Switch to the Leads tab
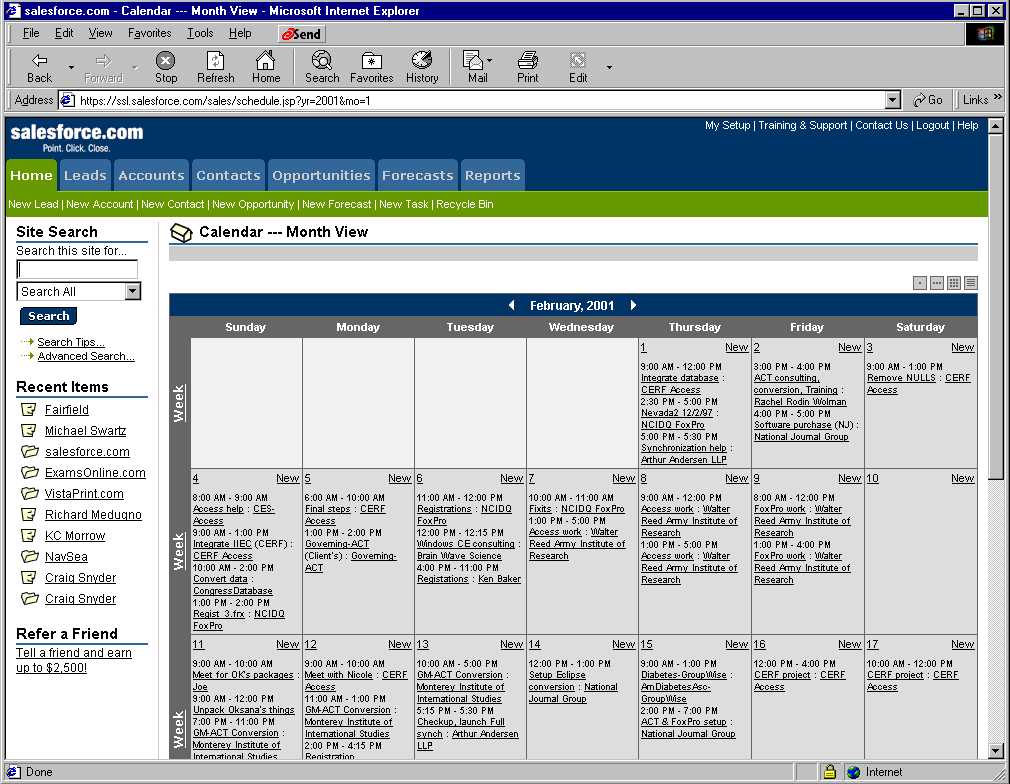Screen dimensions: 1010x784 click(x=85, y=175)
